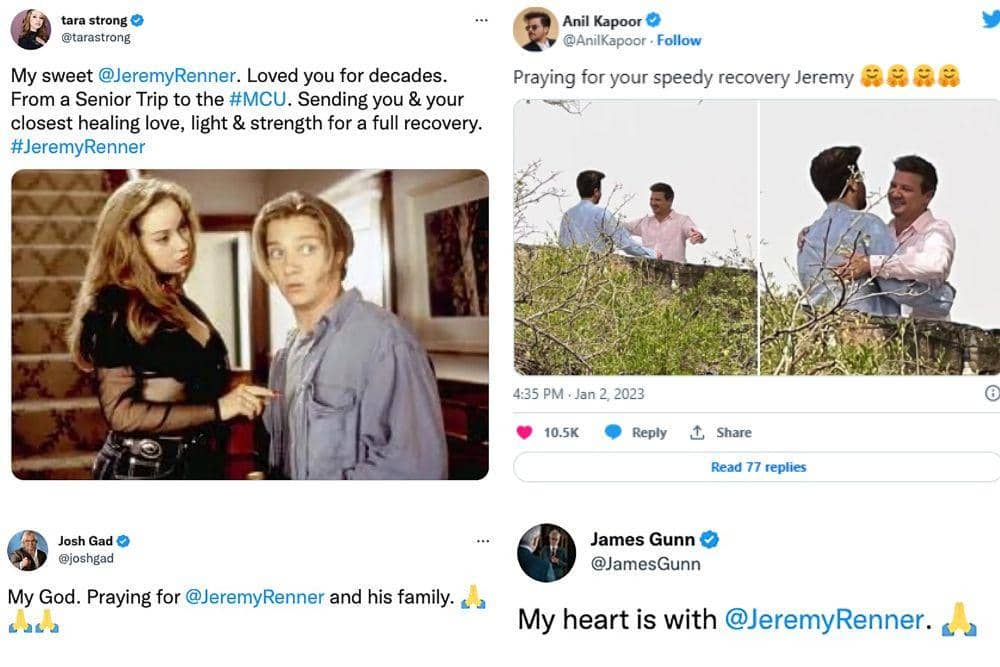Open the #JeremyRenner hashtag link
This screenshot has width=1000, height=667.
(78, 147)
